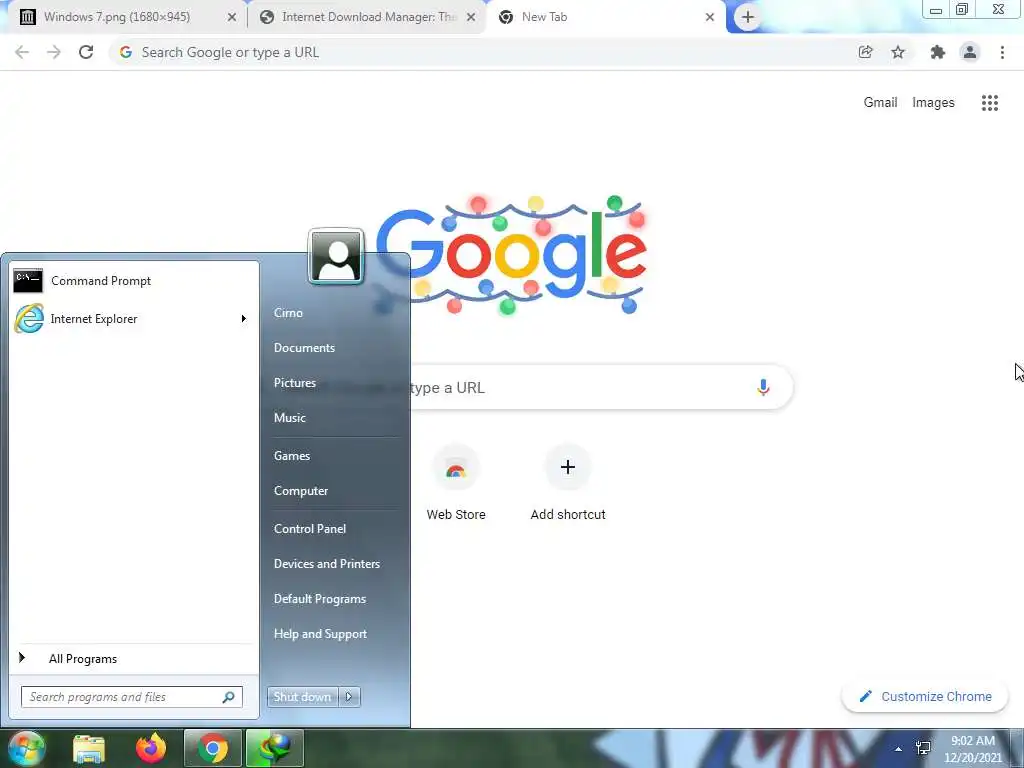Click the taskbar clock and date
Image resolution: width=1024 pixels, height=768 pixels.
pyautogui.click(x=973, y=749)
